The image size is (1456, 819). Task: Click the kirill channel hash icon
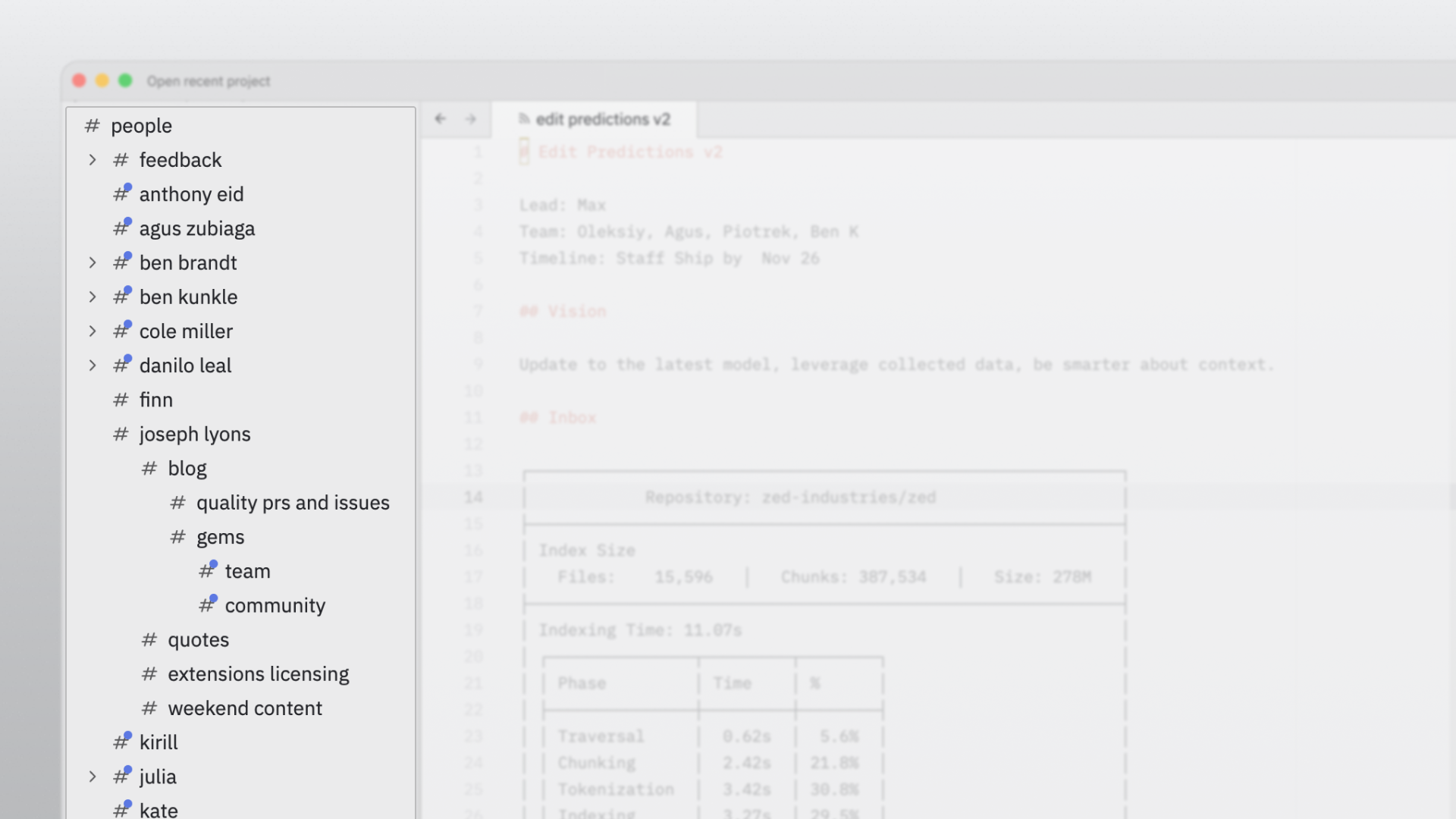pyautogui.click(x=121, y=742)
